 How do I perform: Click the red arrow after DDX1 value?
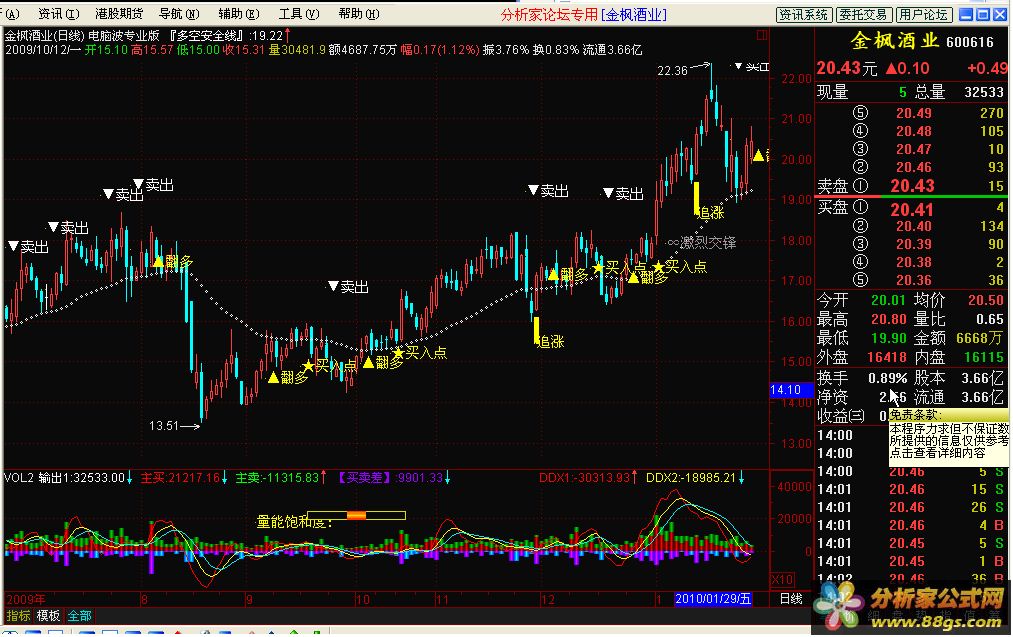click(x=634, y=477)
